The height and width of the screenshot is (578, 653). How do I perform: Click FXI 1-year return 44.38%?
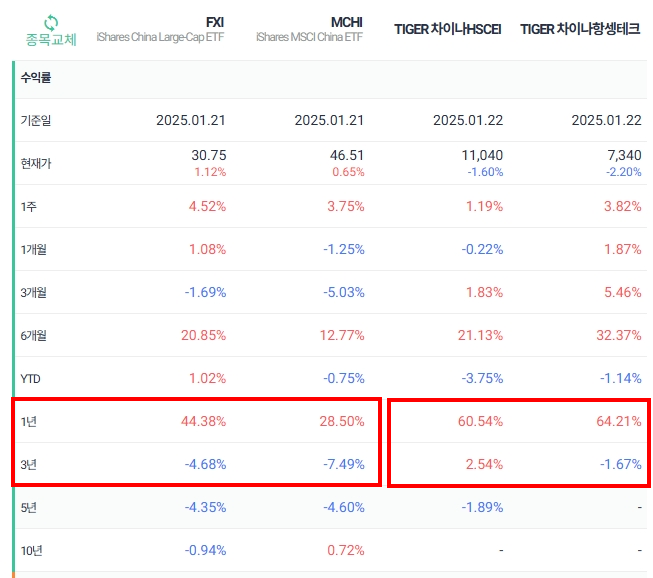[203, 421]
